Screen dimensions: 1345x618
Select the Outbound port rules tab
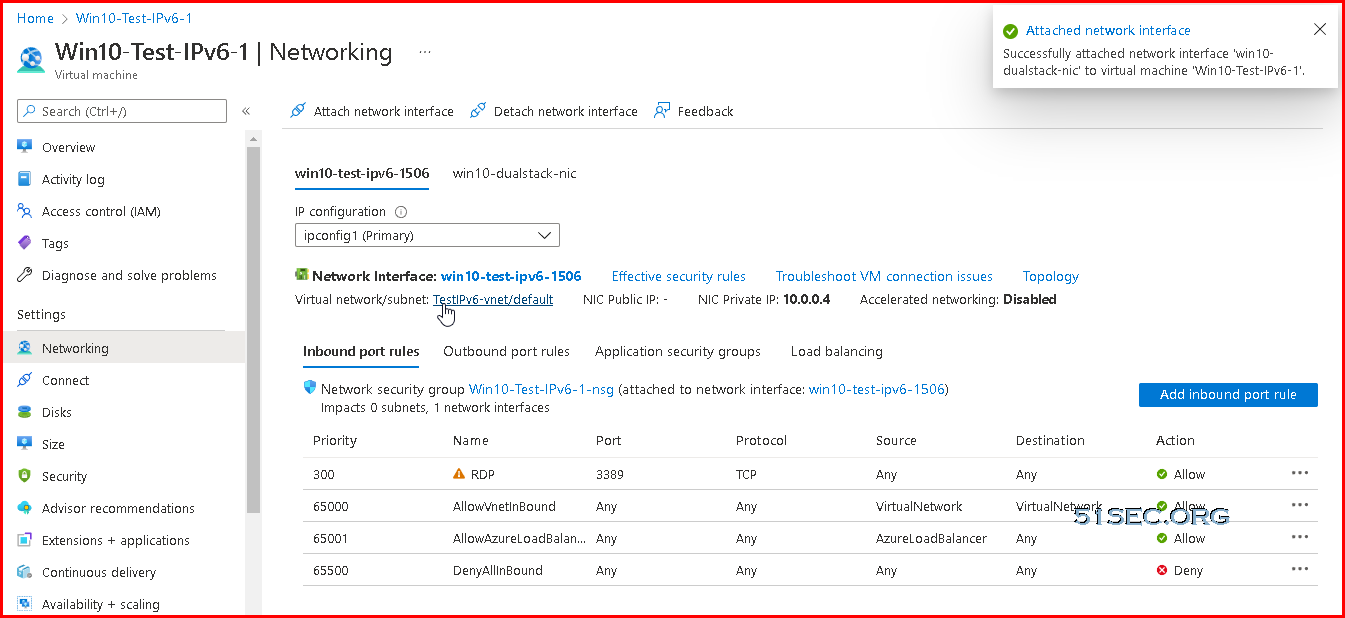tap(506, 351)
